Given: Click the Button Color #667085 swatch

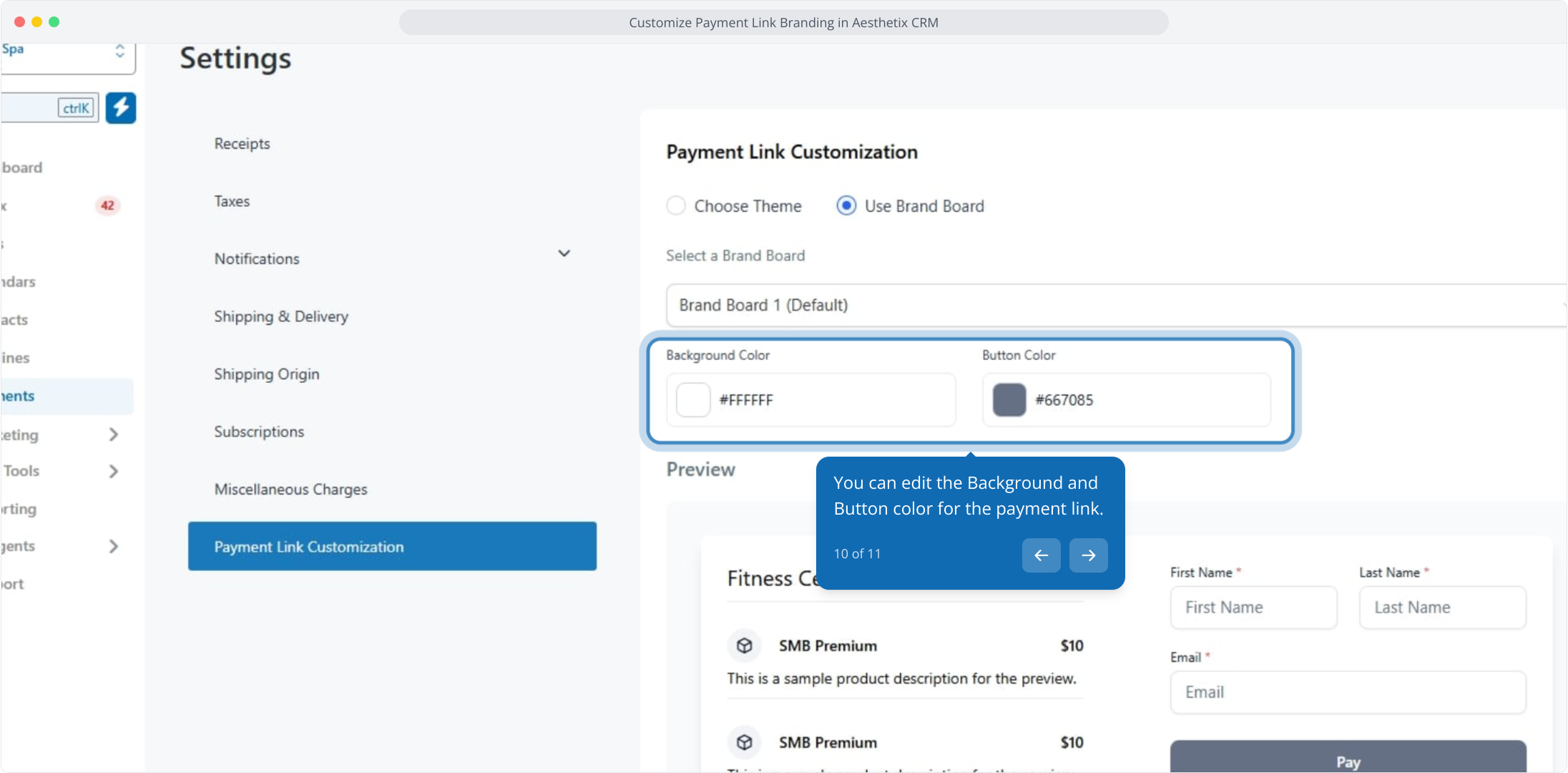Looking at the screenshot, I should pyautogui.click(x=1009, y=400).
